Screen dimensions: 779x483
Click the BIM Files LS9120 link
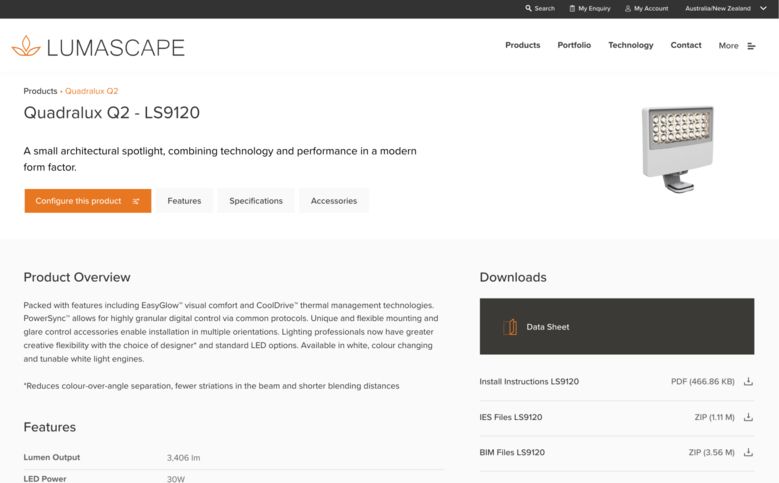point(512,452)
